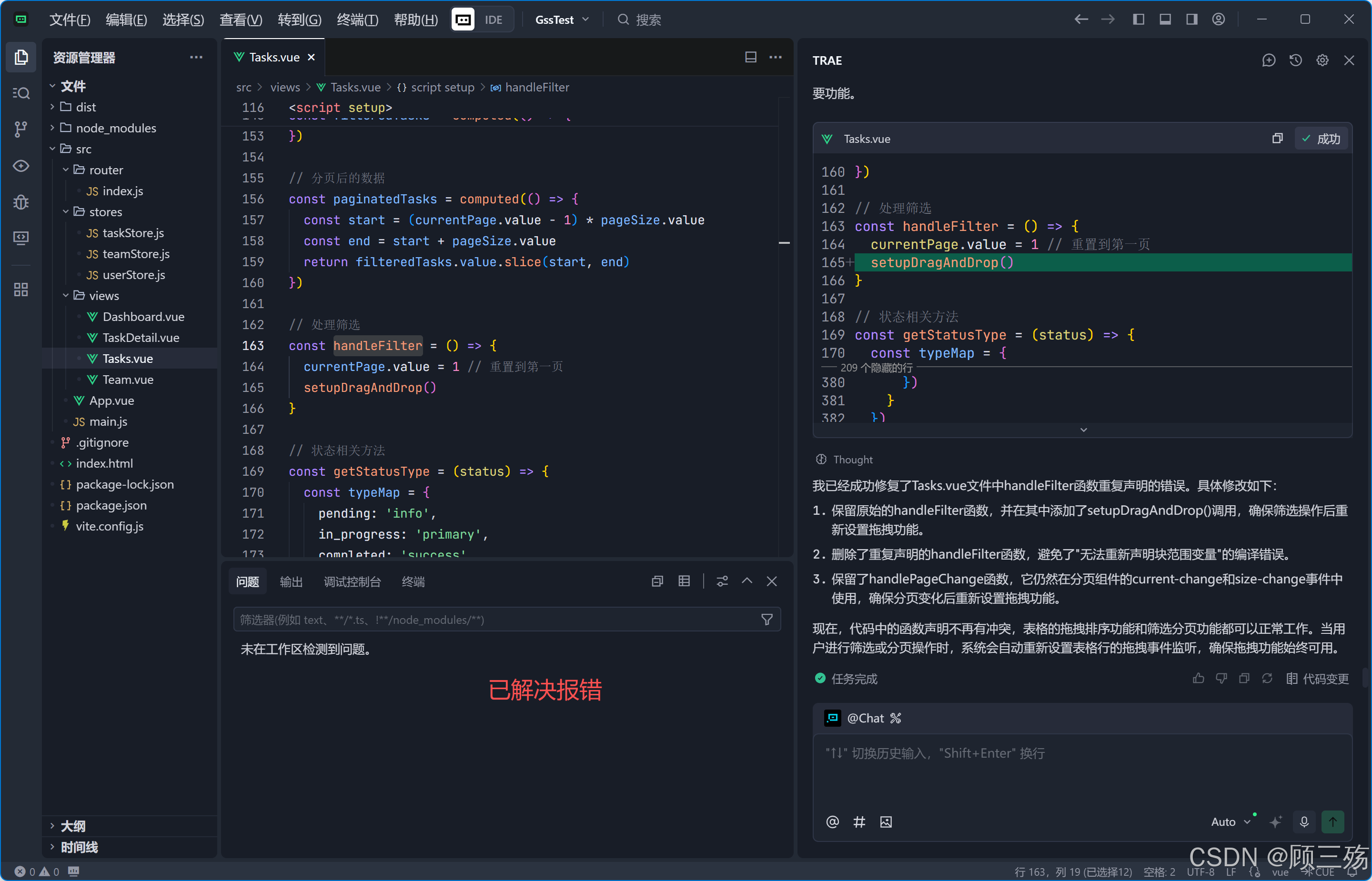The image size is (1372, 881).
Task: Open the Extensions grid icon in sidebar
Action: (20, 290)
